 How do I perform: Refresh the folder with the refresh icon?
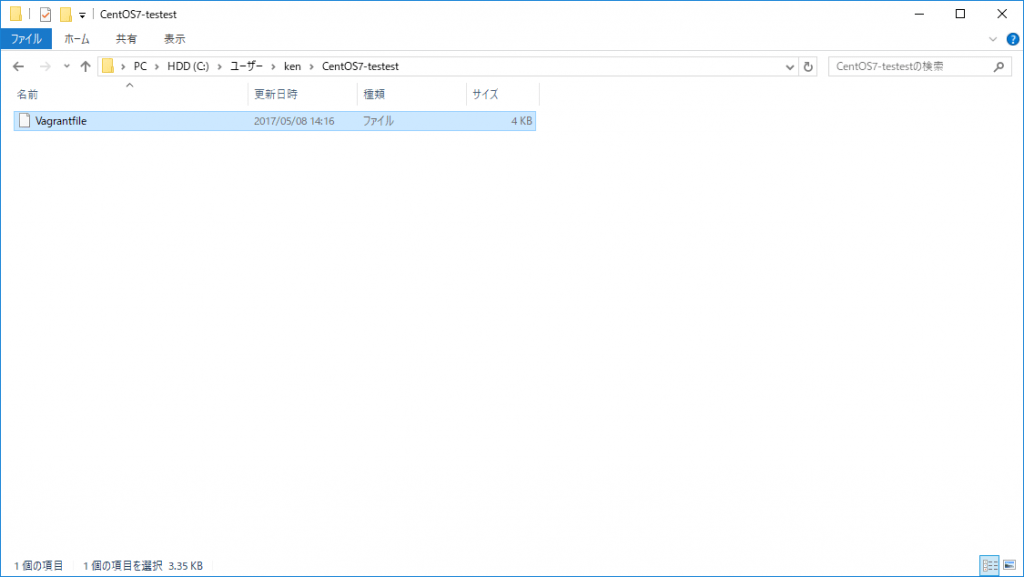pyautogui.click(x=808, y=66)
